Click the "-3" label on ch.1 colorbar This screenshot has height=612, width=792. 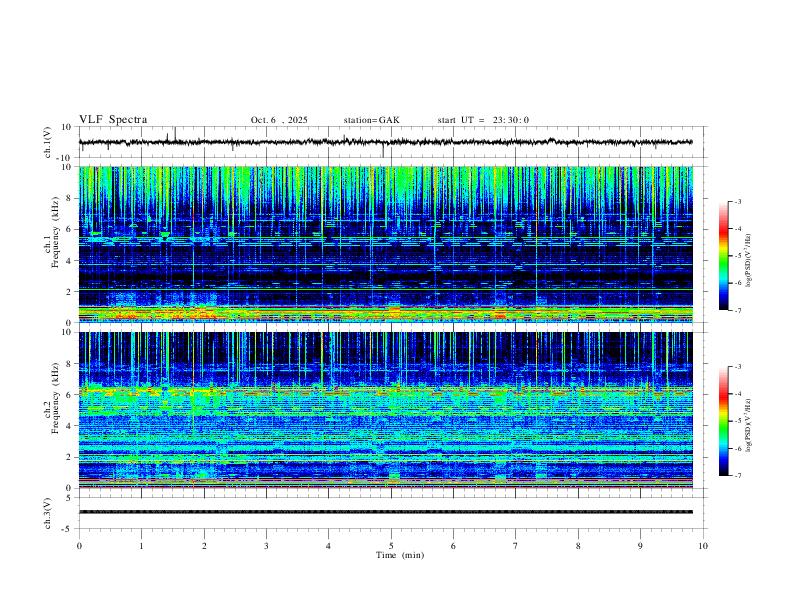point(738,201)
